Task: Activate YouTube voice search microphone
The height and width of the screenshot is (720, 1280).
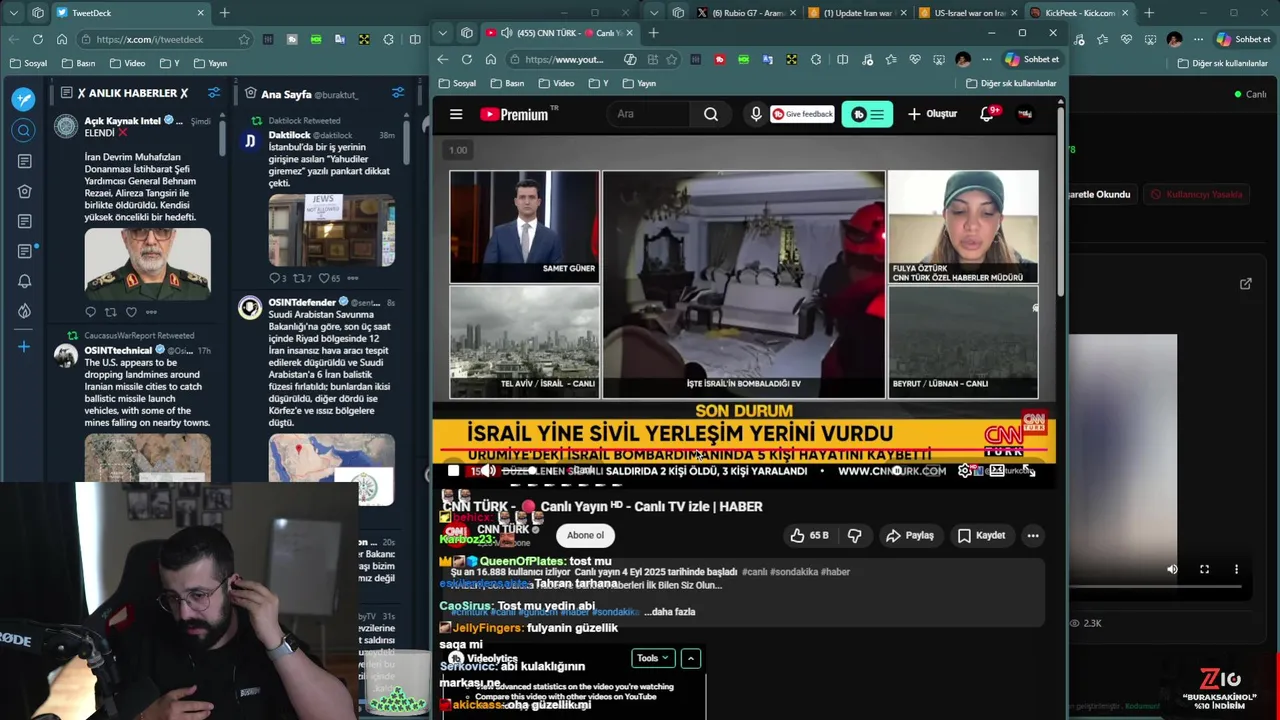Action: click(756, 114)
